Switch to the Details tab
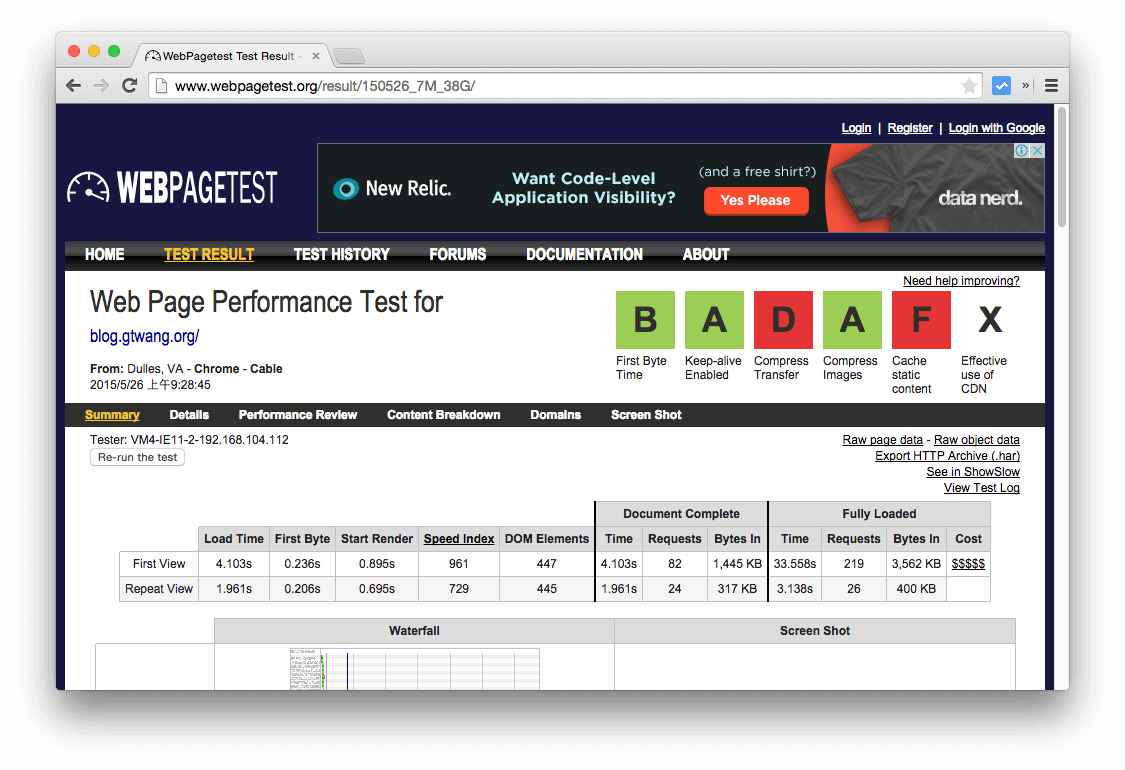Screen dimensions: 1125x770 189,414
